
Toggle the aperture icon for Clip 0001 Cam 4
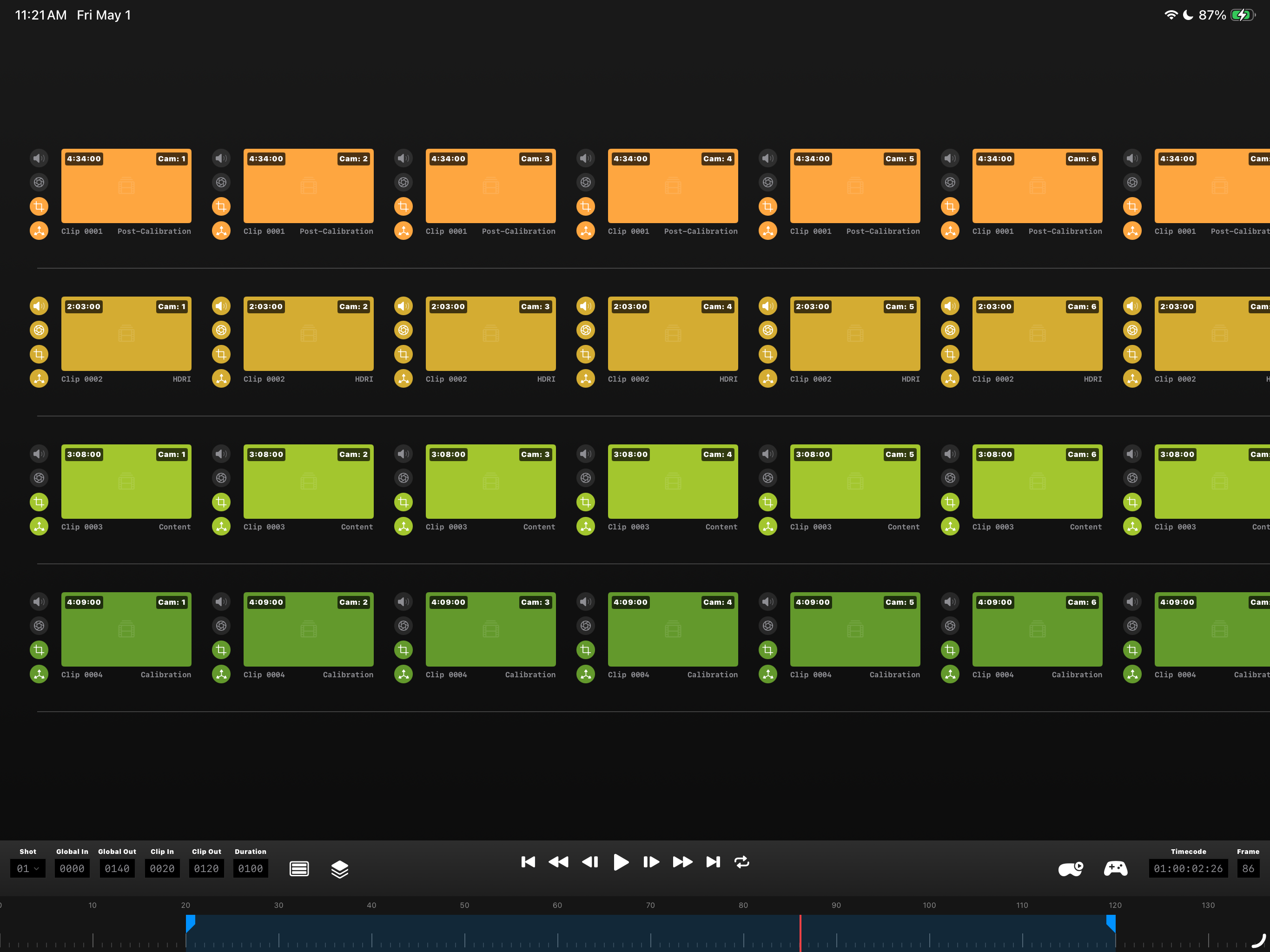[586, 182]
